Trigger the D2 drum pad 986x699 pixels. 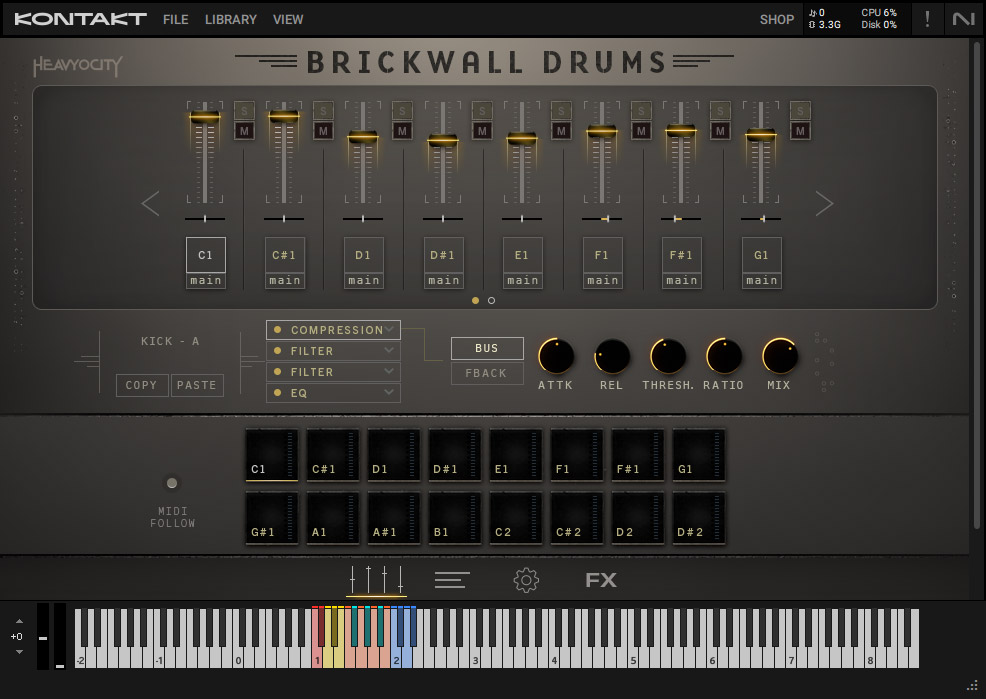(x=638, y=518)
